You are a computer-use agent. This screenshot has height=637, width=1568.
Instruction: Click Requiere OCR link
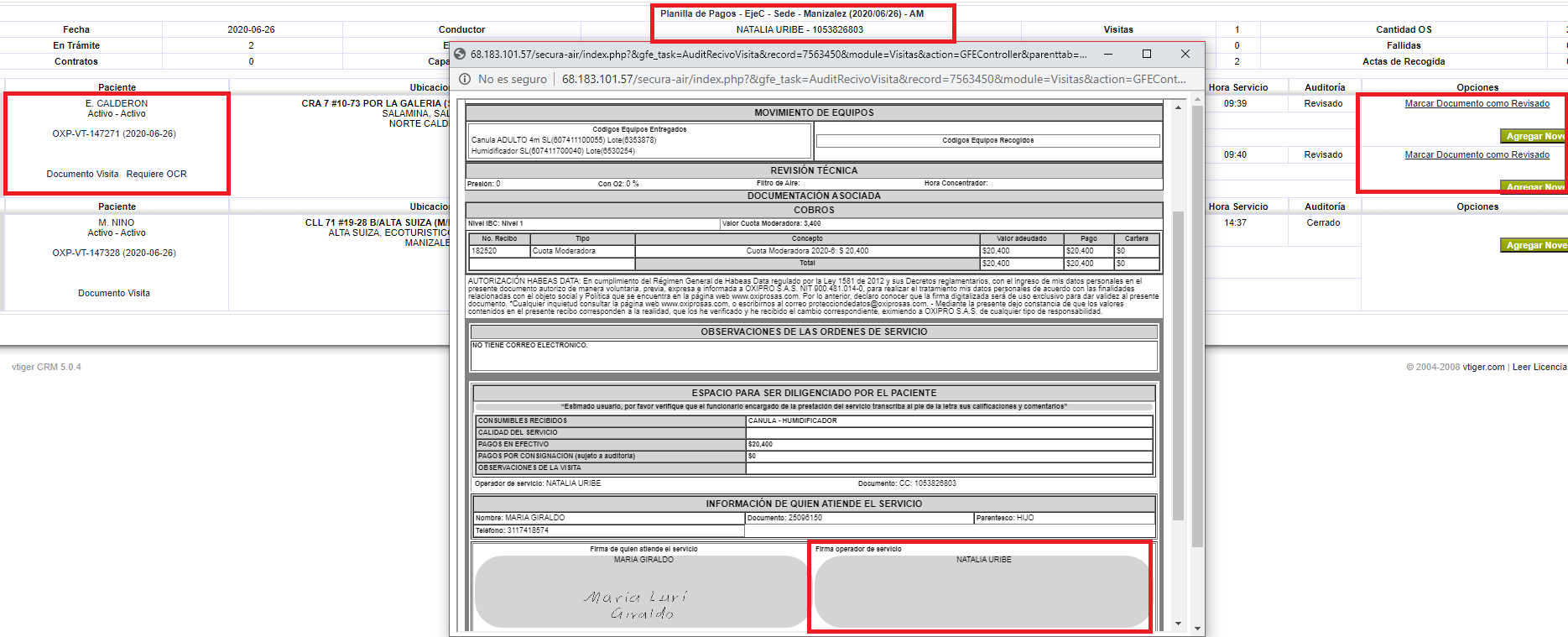(157, 174)
